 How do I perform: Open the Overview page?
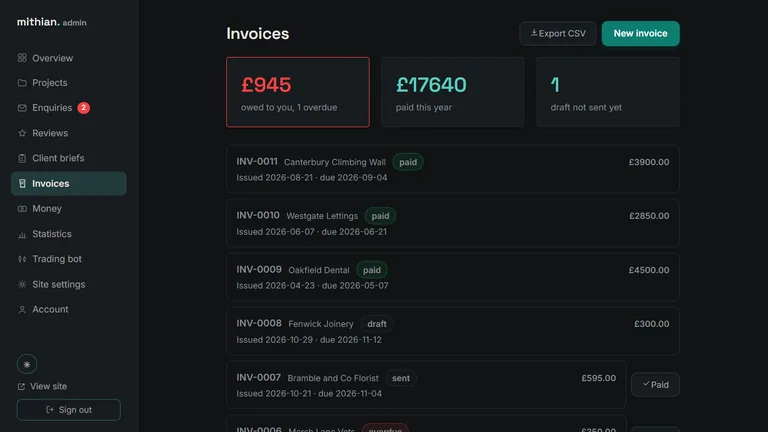69,58
